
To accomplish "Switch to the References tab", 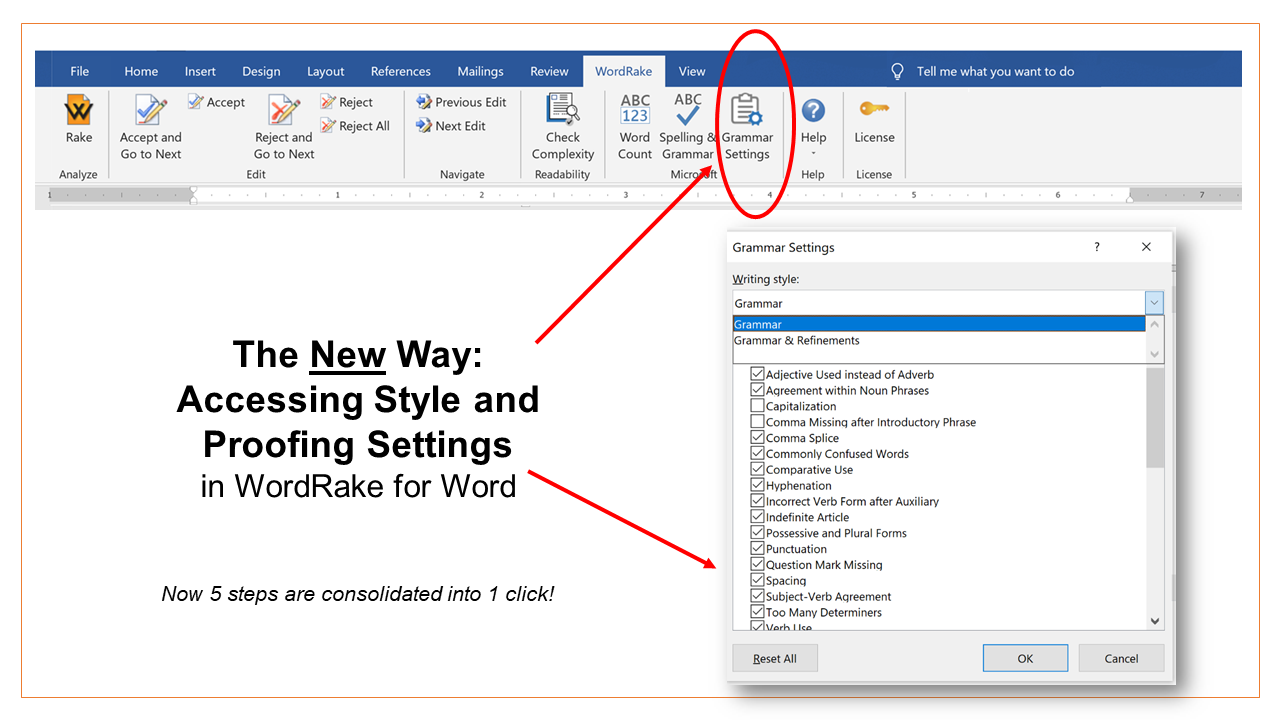I will tap(401, 71).
